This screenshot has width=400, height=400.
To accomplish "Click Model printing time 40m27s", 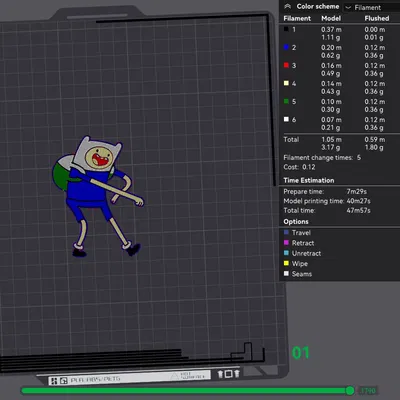I will (358, 201).
